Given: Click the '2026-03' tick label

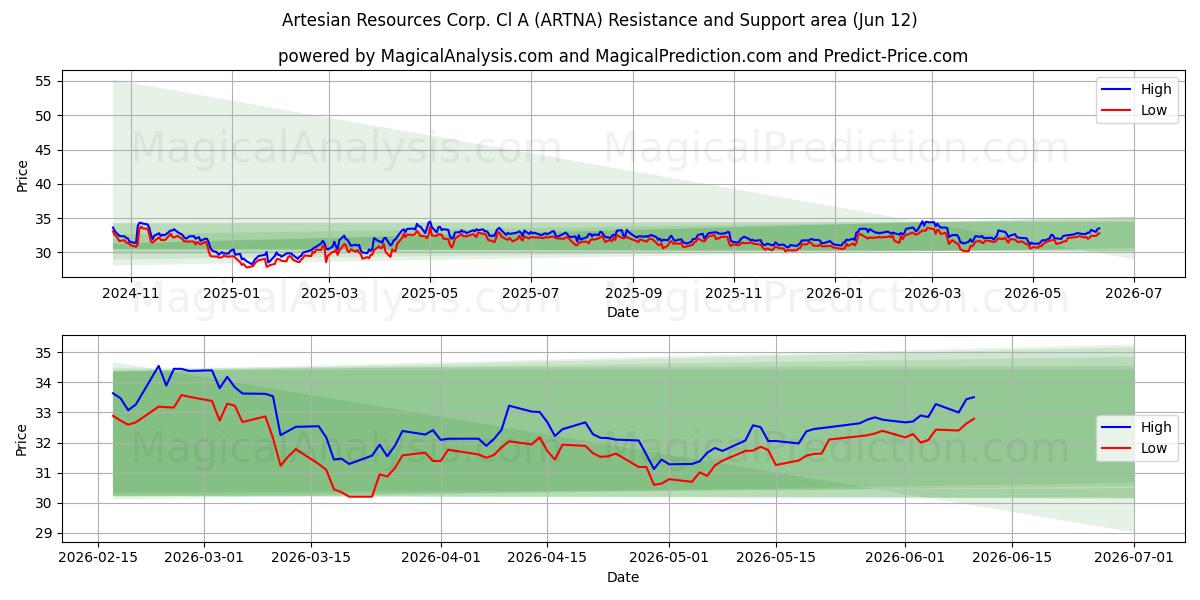Looking at the screenshot, I should (x=931, y=292).
